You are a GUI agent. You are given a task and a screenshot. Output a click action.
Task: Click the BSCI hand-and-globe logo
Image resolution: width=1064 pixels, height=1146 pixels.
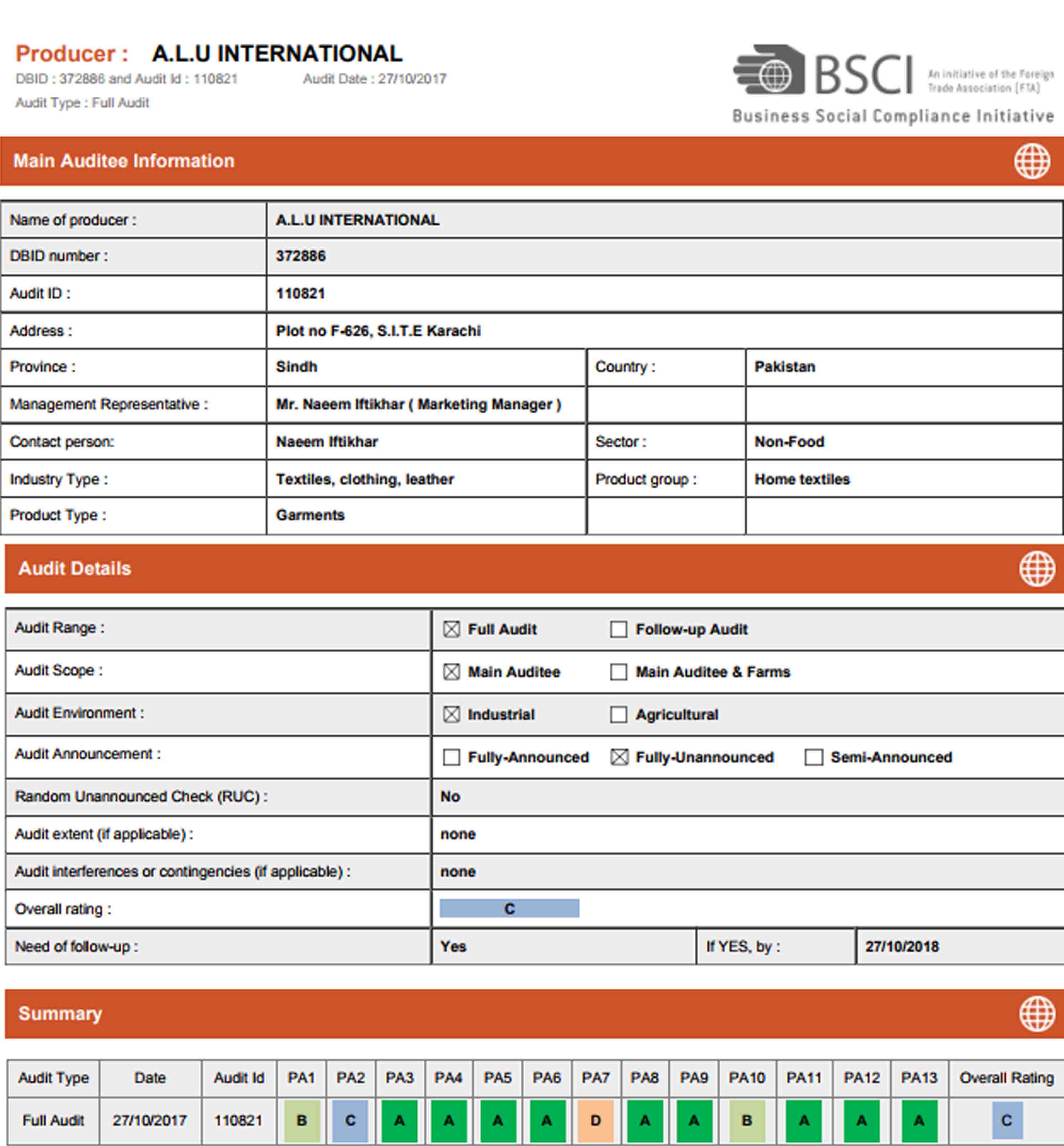pyautogui.click(x=769, y=70)
